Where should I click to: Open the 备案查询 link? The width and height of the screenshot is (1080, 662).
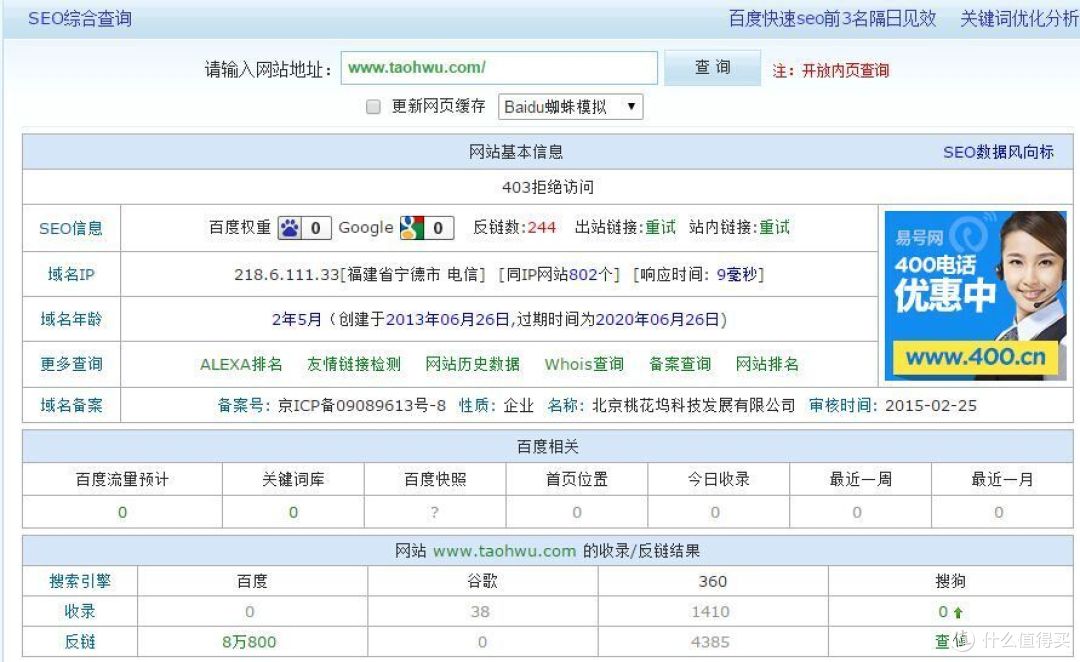click(x=680, y=364)
